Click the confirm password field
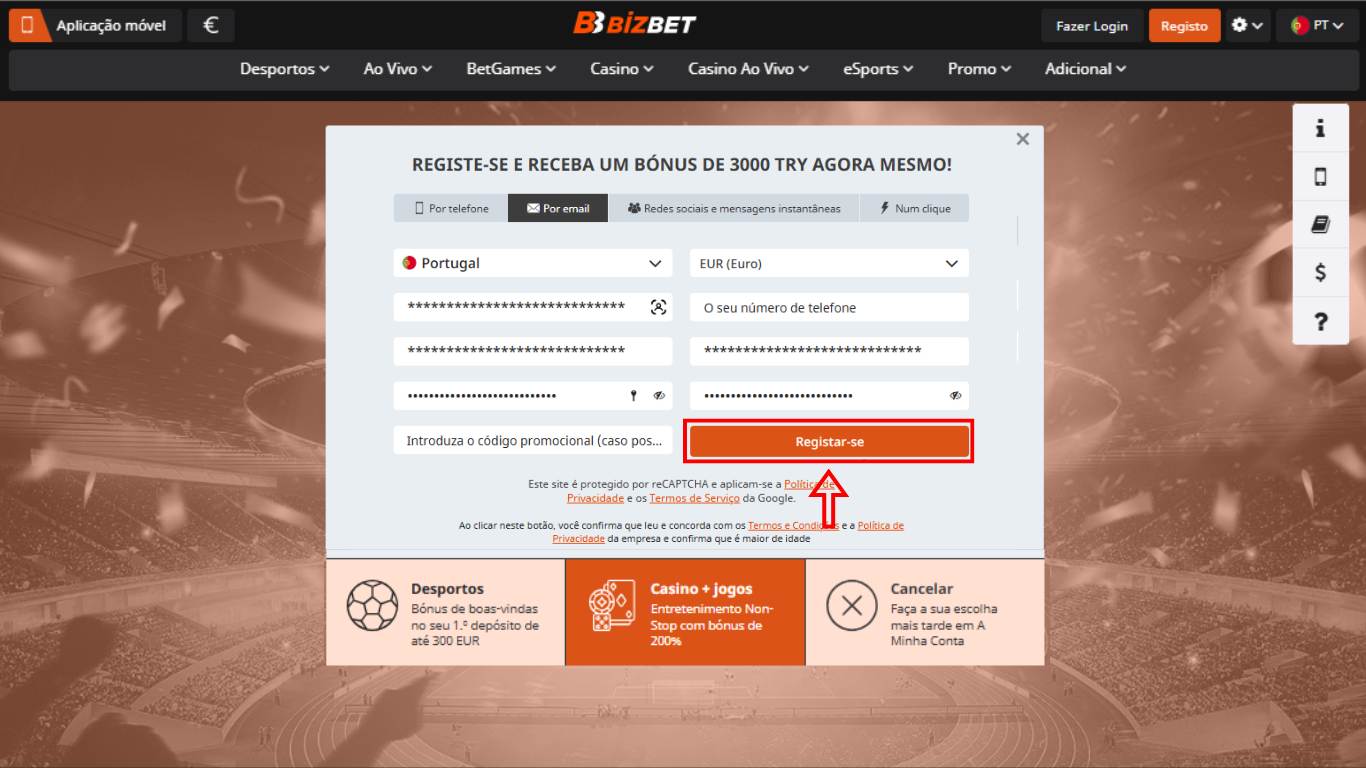Image resolution: width=1366 pixels, height=768 pixels. [829, 396]
